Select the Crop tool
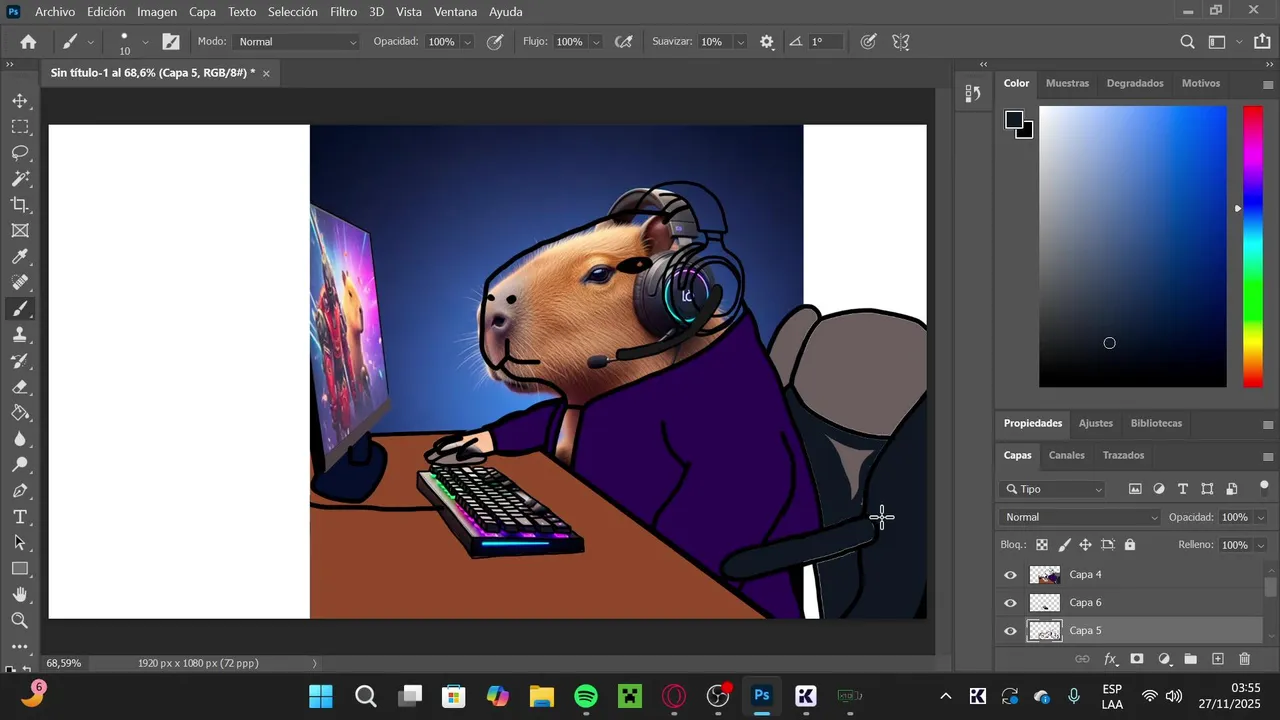This screenshot has height=720, width=1280. 20,205
